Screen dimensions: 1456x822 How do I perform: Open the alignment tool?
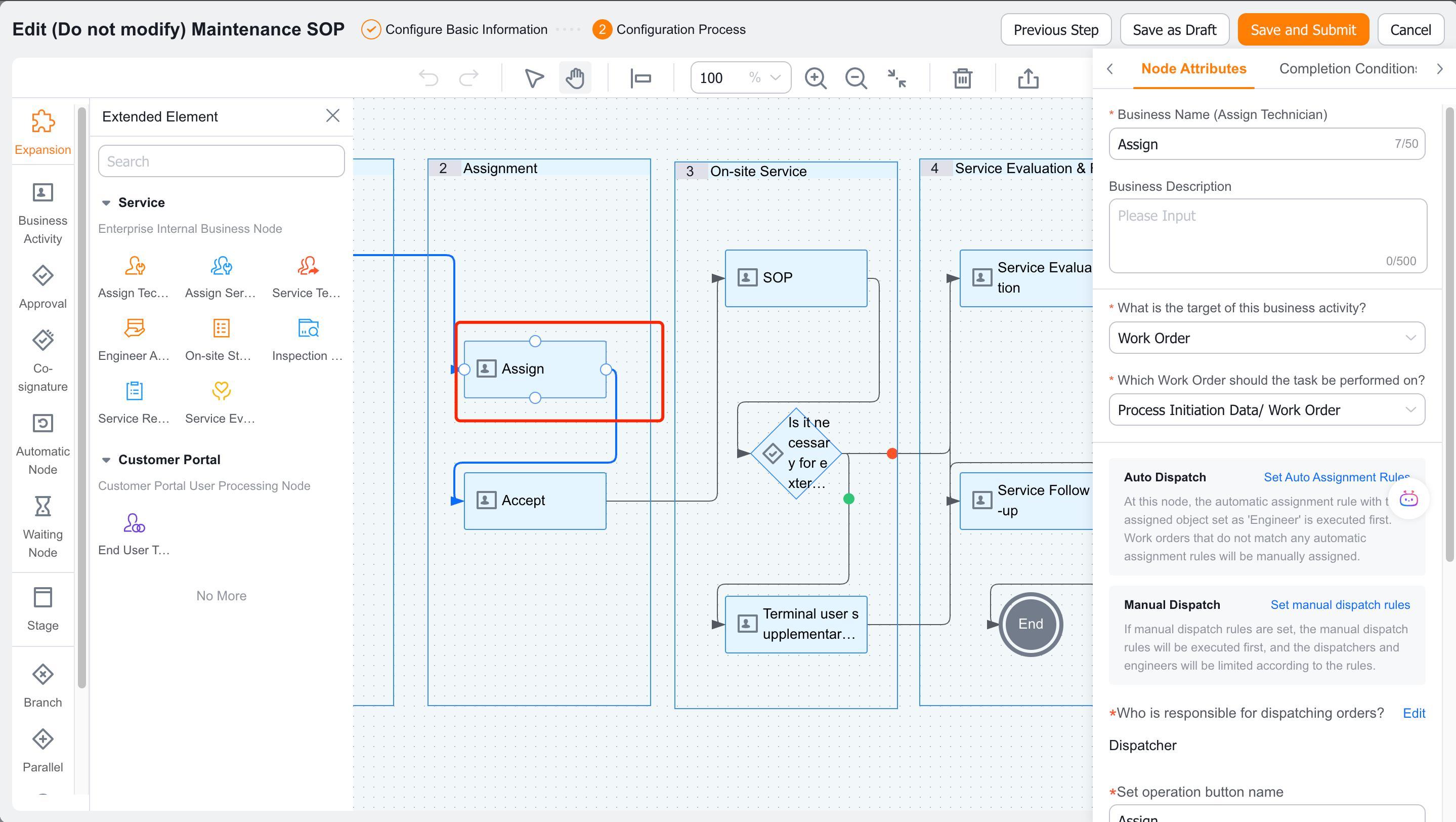(x=640, y=78)
